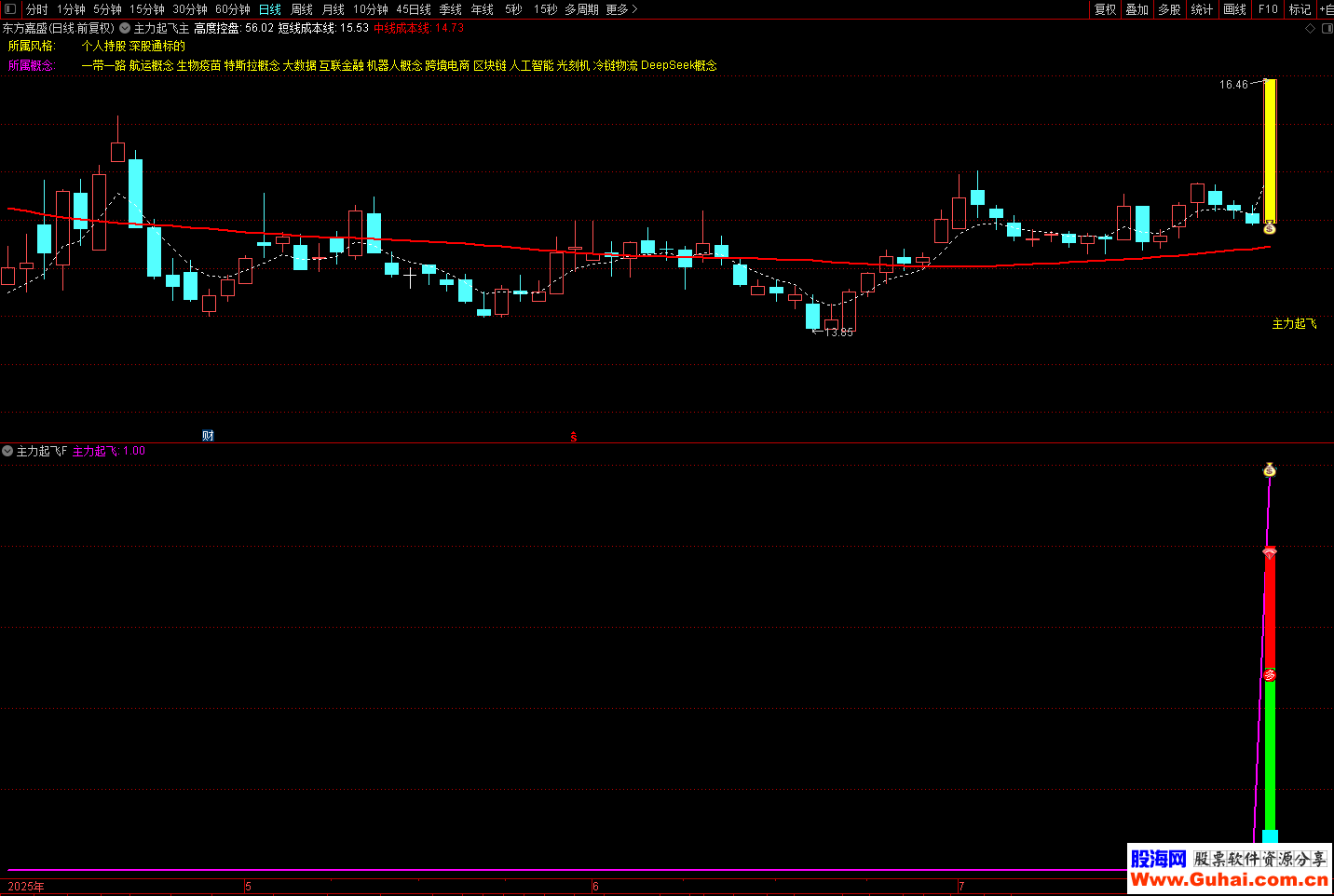Click the 画线 draw line button
Screen dimensions: 1334x896
(x=1235, y=9)
